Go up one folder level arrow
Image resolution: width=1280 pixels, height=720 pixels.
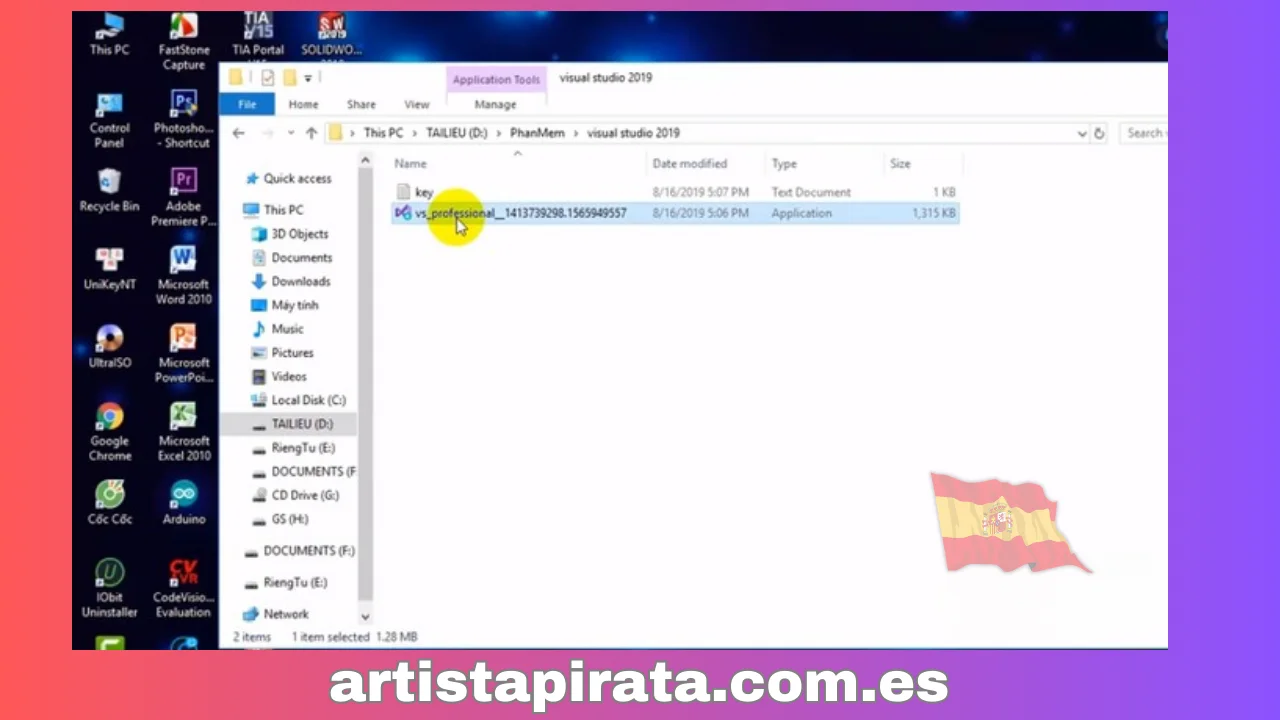(x=311, y=133)
